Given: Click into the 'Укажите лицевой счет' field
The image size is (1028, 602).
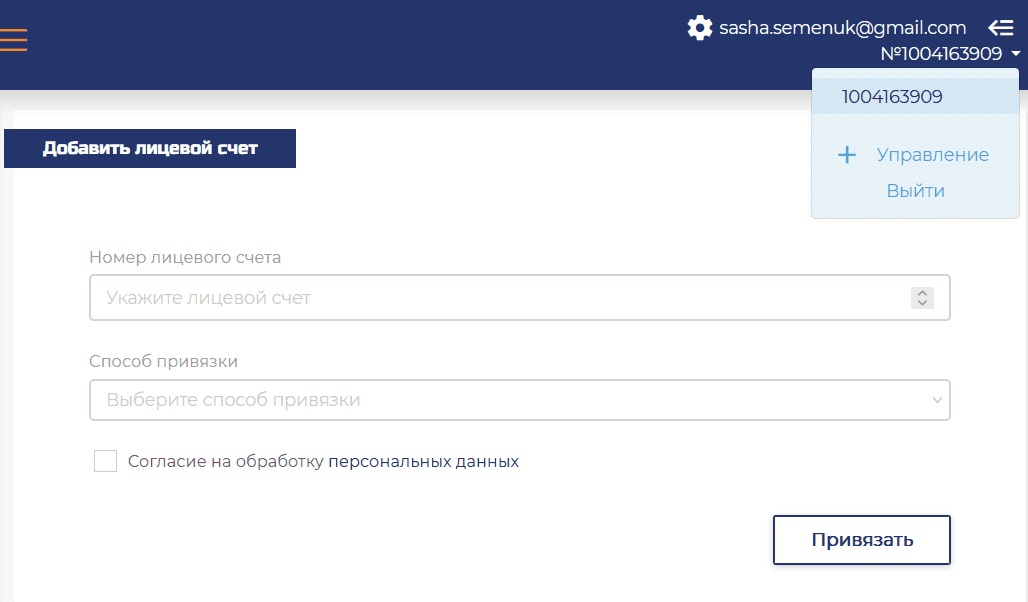Looking at the screenshot, I should [x=500, y=298].
